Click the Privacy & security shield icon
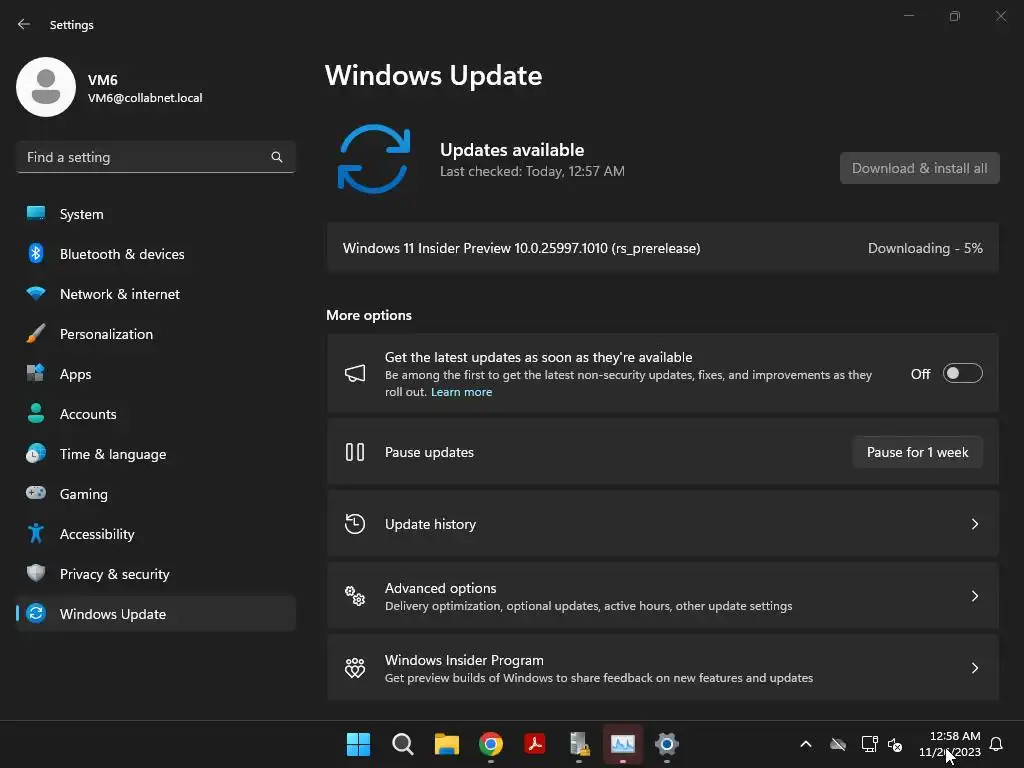 (36, 573)
